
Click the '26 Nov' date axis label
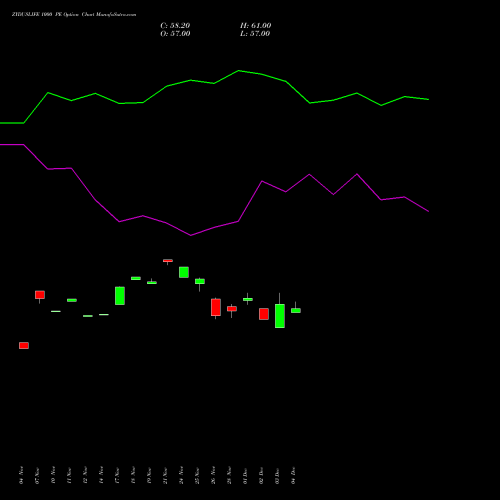tap(213, 475)
